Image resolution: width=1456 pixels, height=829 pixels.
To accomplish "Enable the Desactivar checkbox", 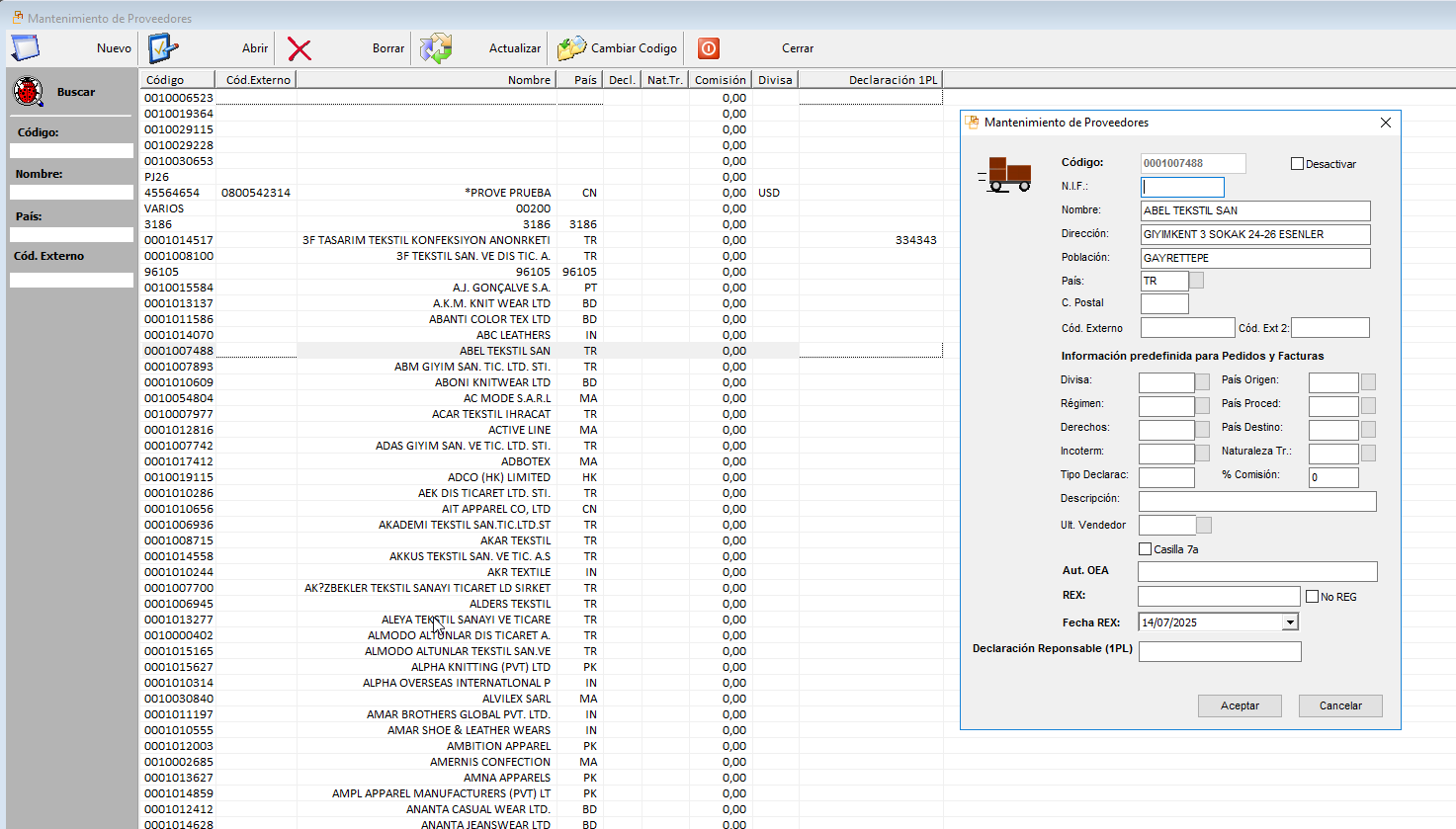I will 1297,164.
